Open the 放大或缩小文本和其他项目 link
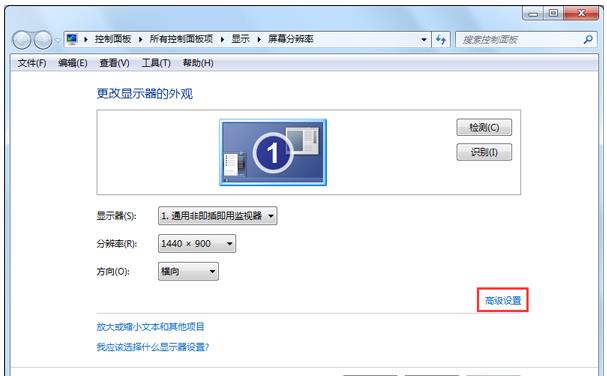607x376 pixels. pyautogui.click(x=150, y=327)
